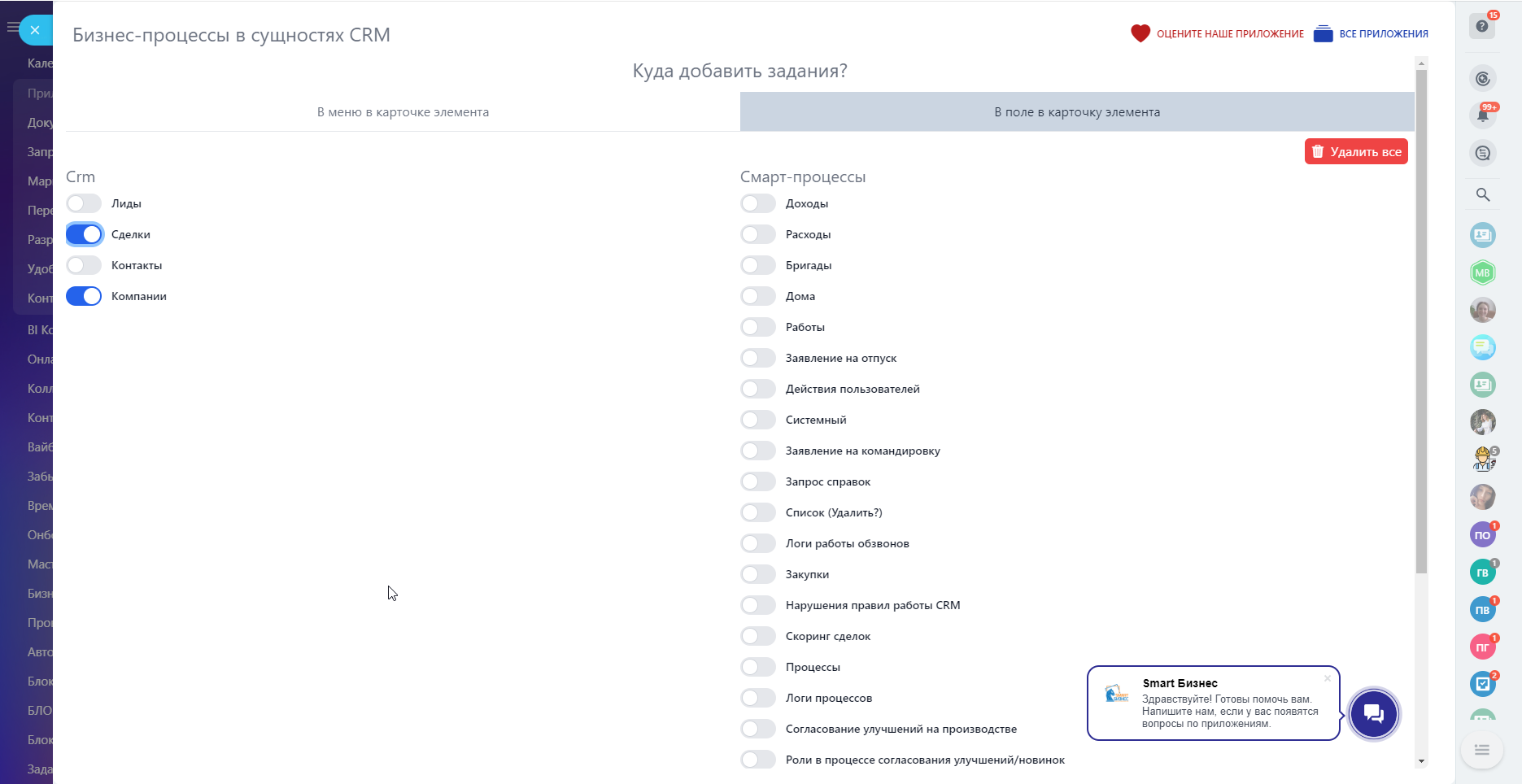This screenshot has width=1522, height=784.
Task: Click the search magnifier in right sidebar
Action: (1483, 194)
